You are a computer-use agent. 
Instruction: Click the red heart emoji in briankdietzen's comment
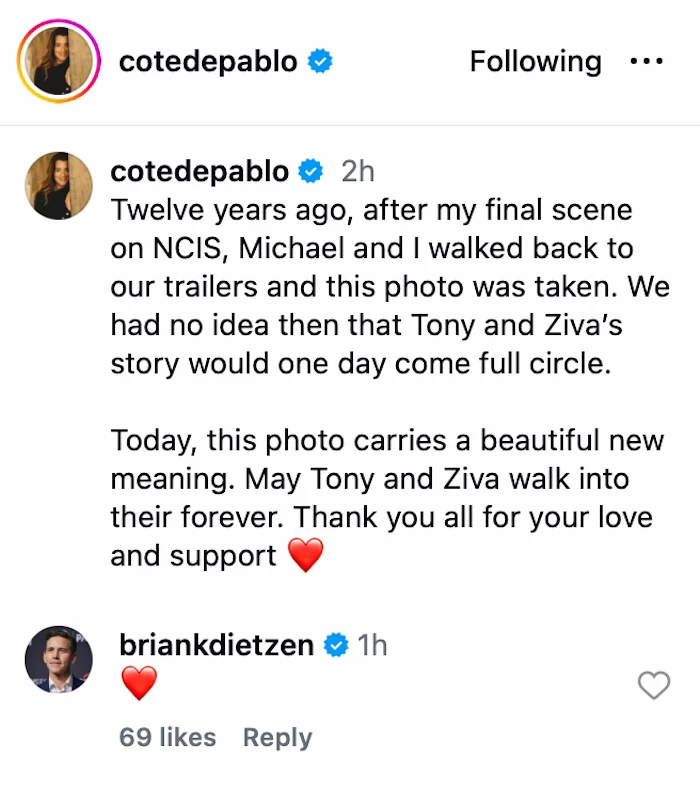pos(139,685)
